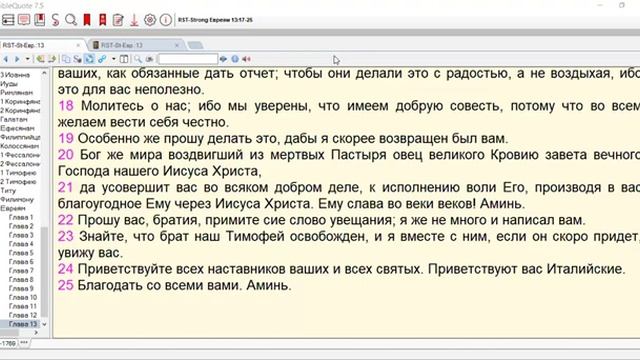Open 'Глава 12' of Евреям

[x=23, y=315]
